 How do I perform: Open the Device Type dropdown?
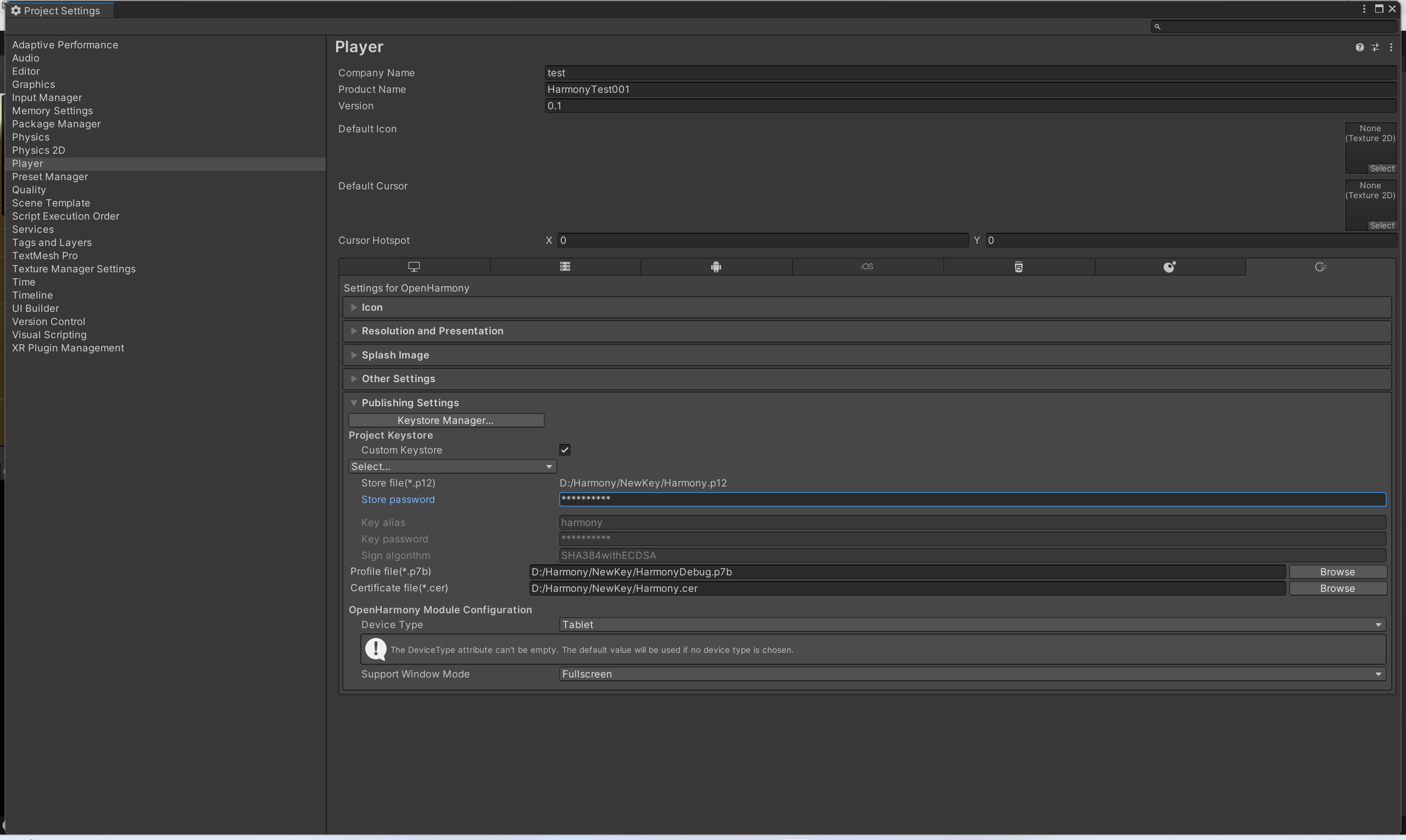click(973, 624)
